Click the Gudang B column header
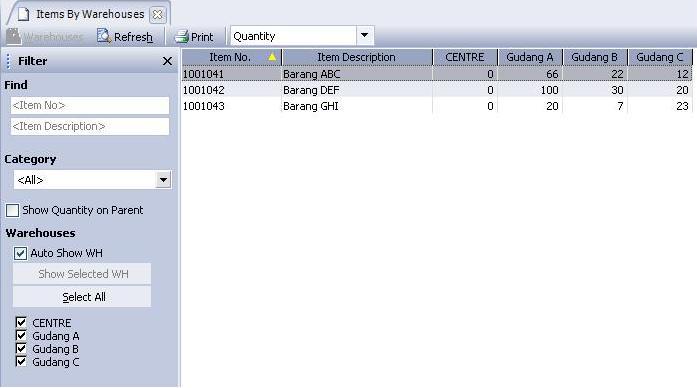The width and height of the screenshot is (697, 388). (595, 57)
